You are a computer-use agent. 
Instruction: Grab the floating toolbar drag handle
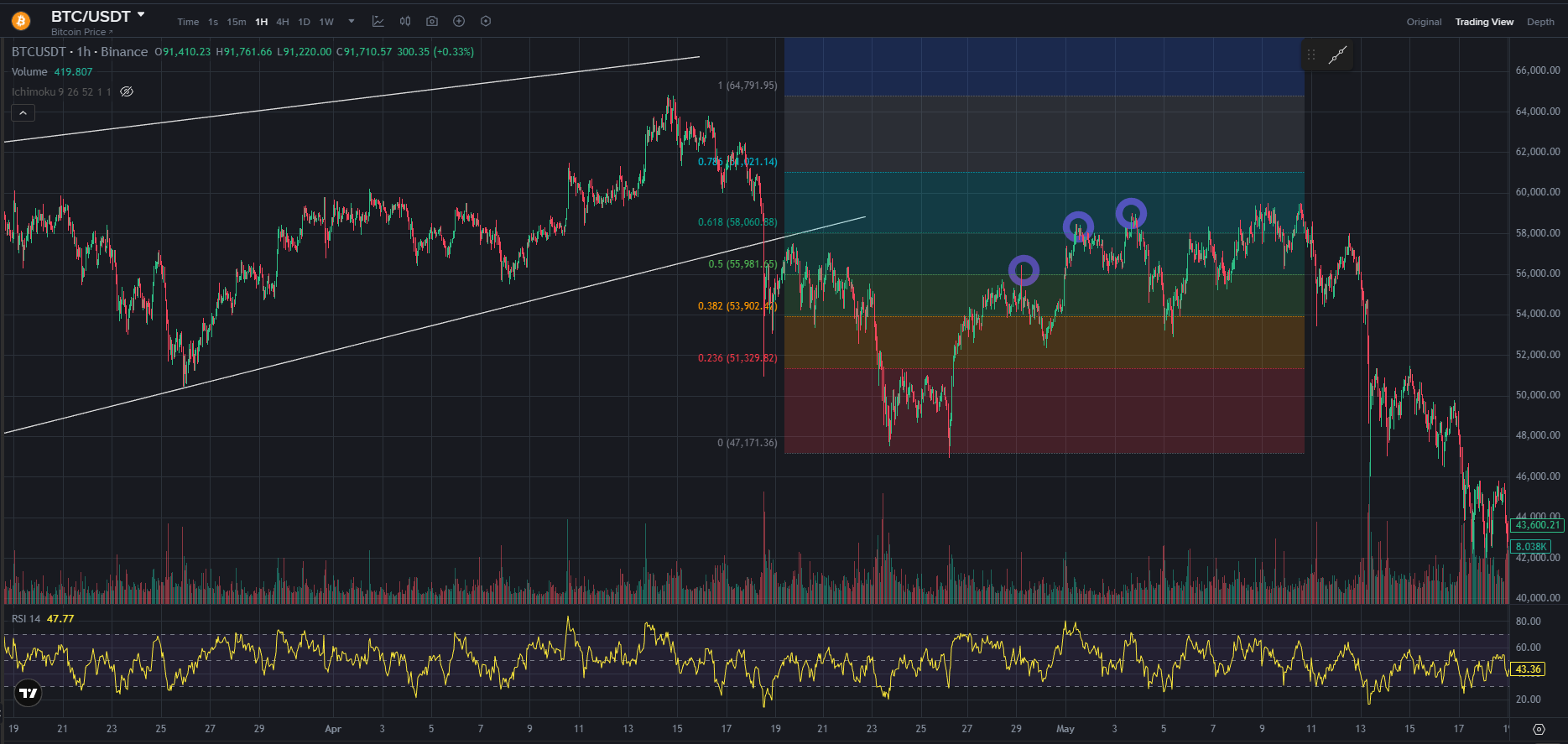point(1311,55)
